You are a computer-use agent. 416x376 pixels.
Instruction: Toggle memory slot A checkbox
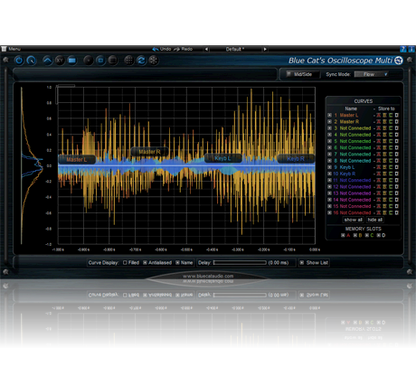[x=343, y=235]
